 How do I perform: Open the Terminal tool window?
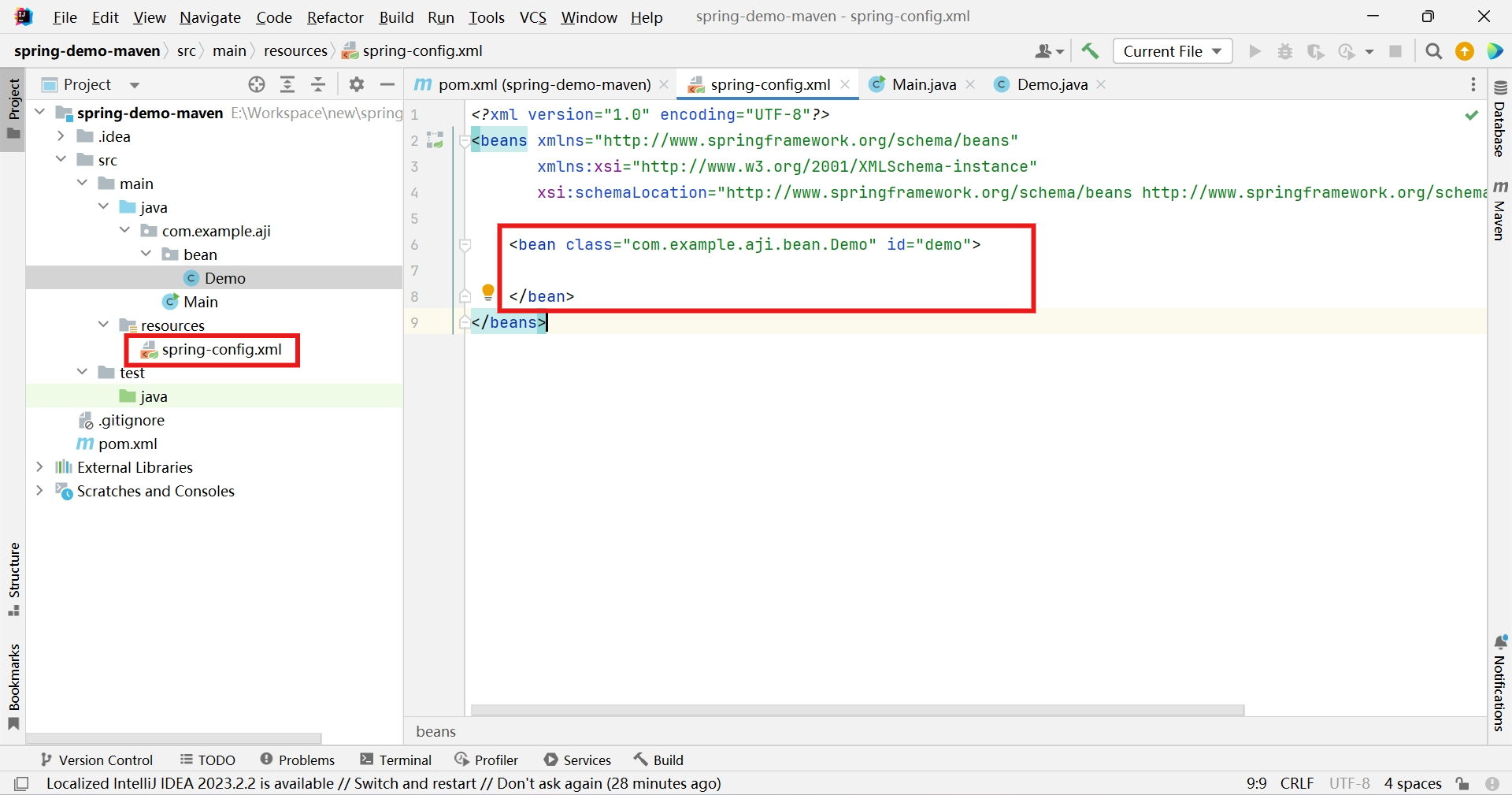click(396, 760)
